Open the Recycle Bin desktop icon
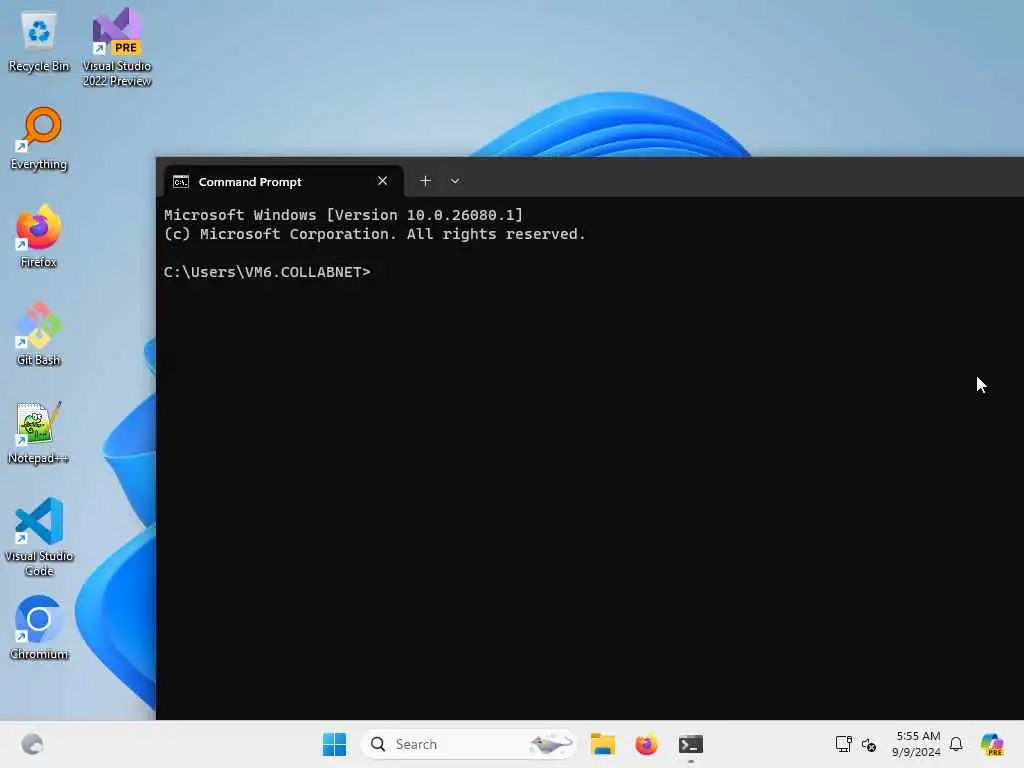This screenshot has height=768, width=1024. pos(39,41)
